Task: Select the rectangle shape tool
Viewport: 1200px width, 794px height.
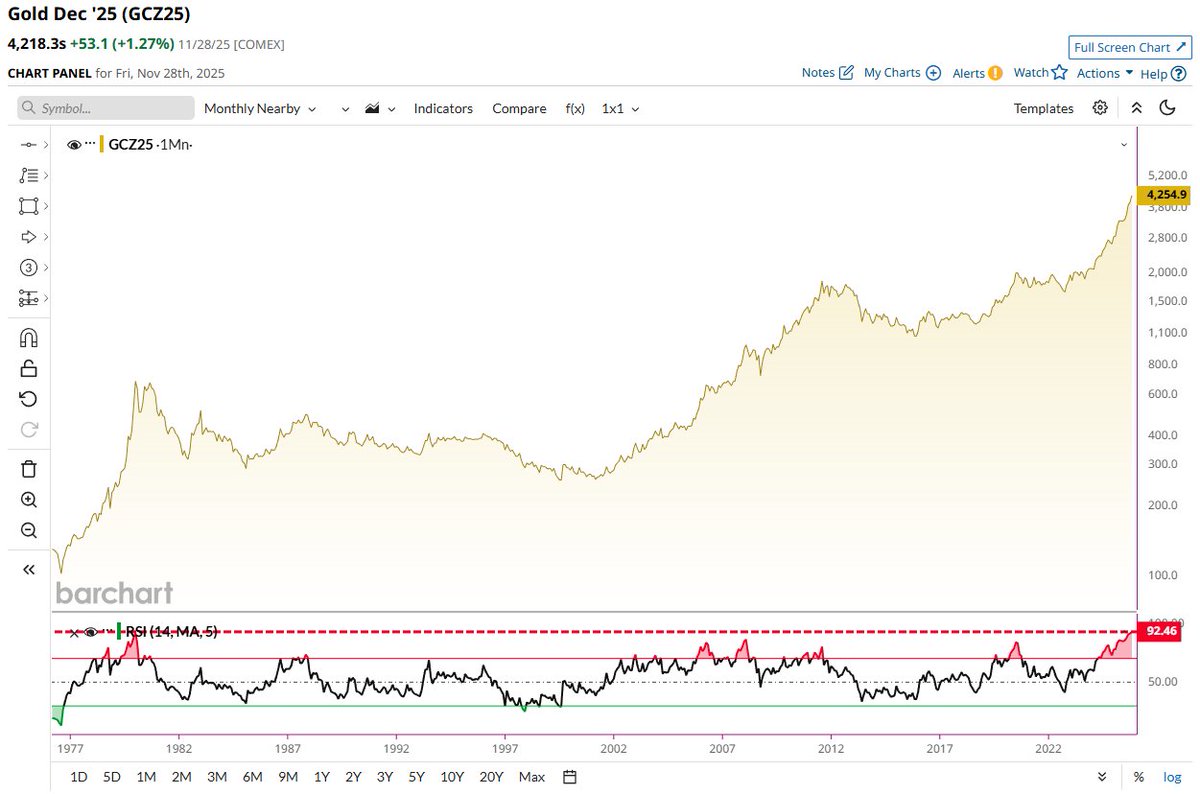Action: pyautogui.click(x=29, y=206)
